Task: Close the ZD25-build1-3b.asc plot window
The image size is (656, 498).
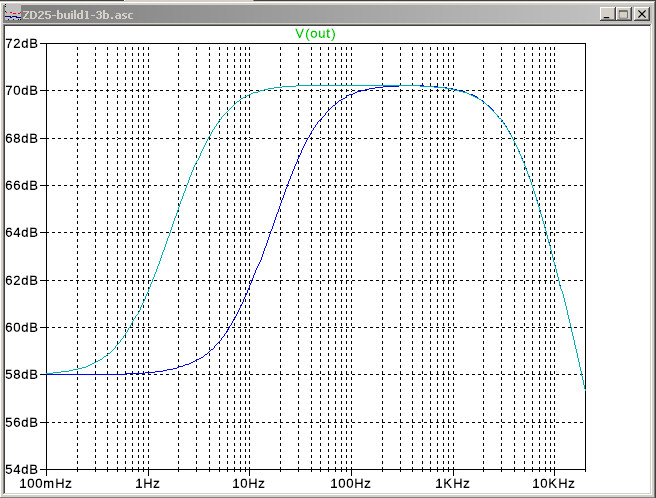Action: click(x=641, y=15)
